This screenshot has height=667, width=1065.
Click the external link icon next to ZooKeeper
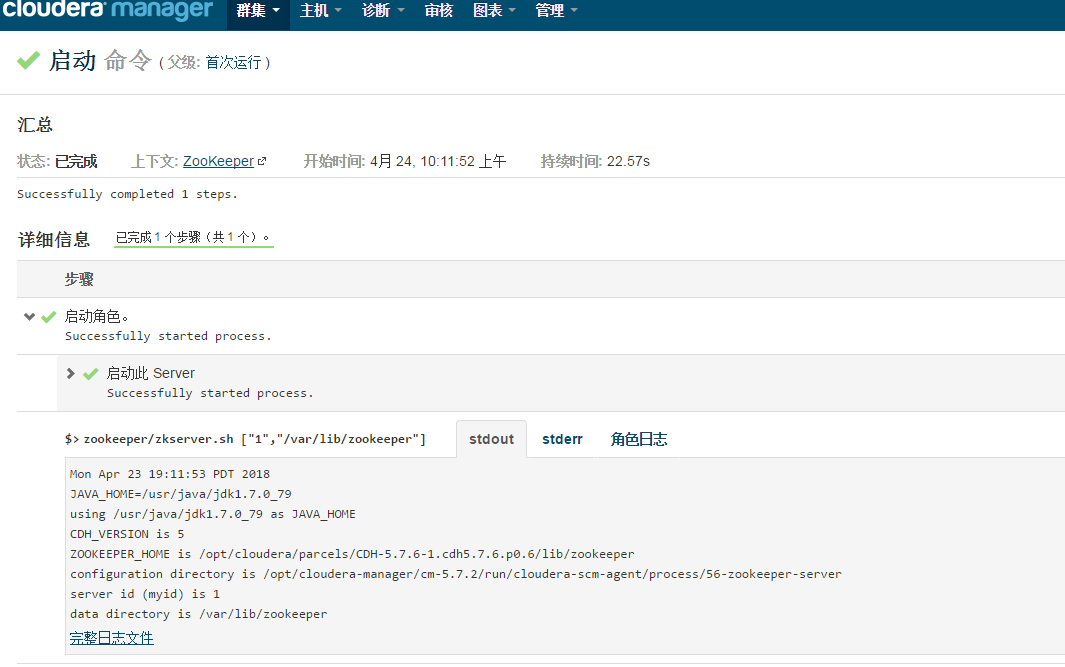262,162
